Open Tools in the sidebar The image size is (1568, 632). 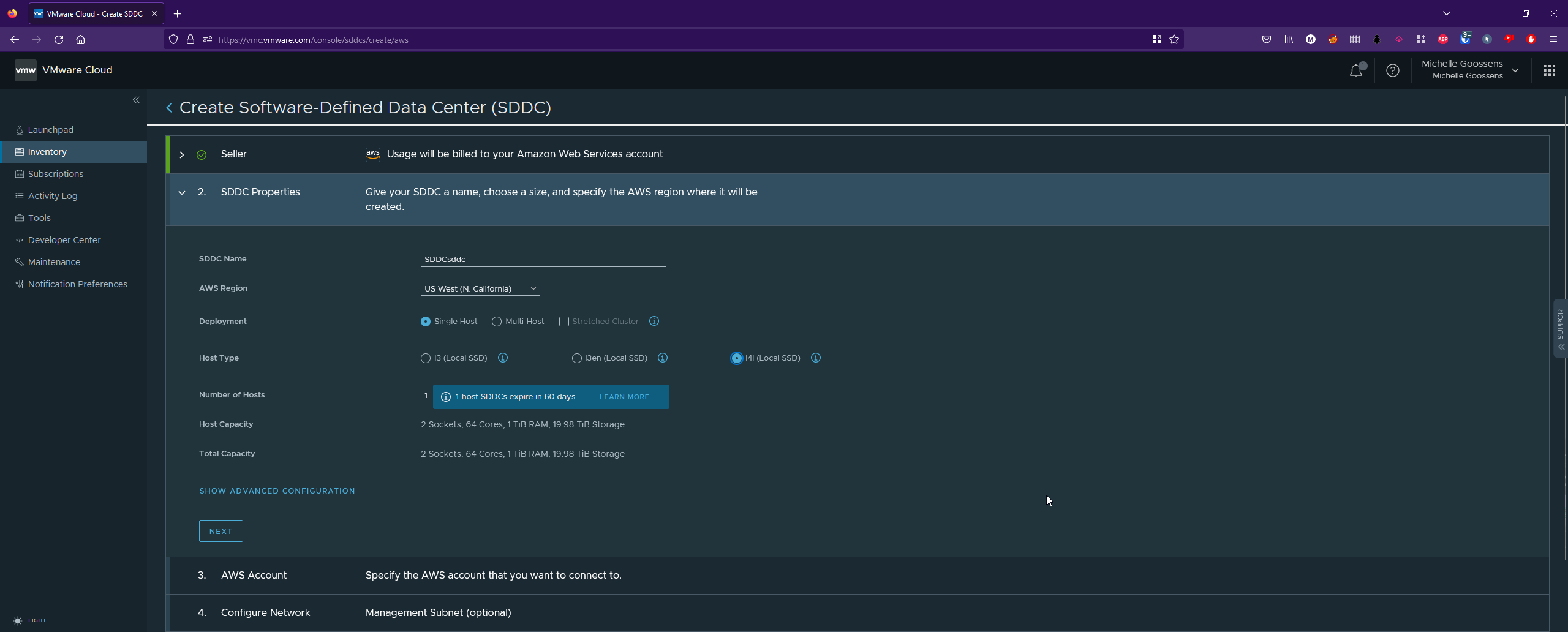(x=39, y=218)
